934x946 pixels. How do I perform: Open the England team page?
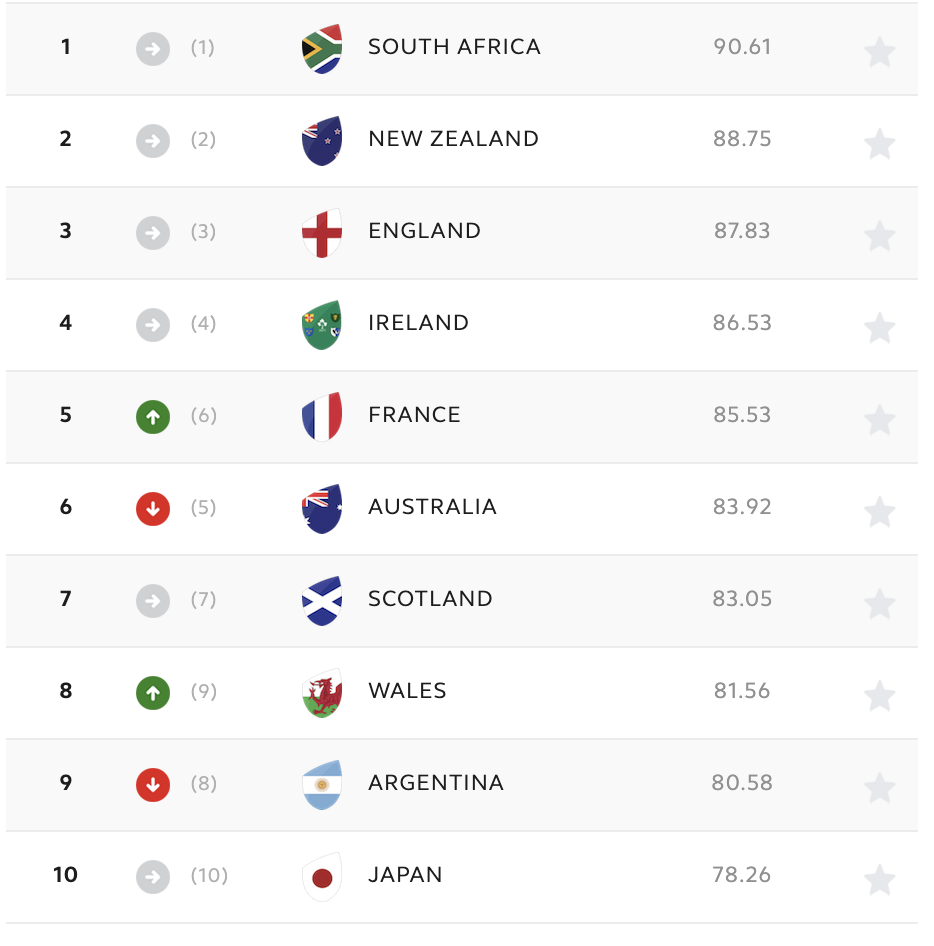[x=424, y=231]
